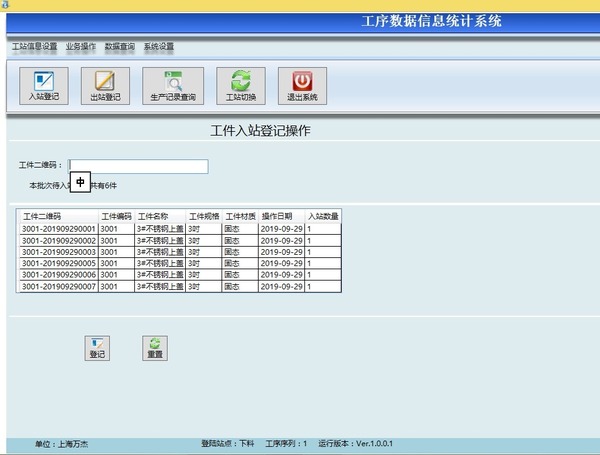Open the 系统设置 menu
This screenshot has width=600, height=455.
pos(158,47)
